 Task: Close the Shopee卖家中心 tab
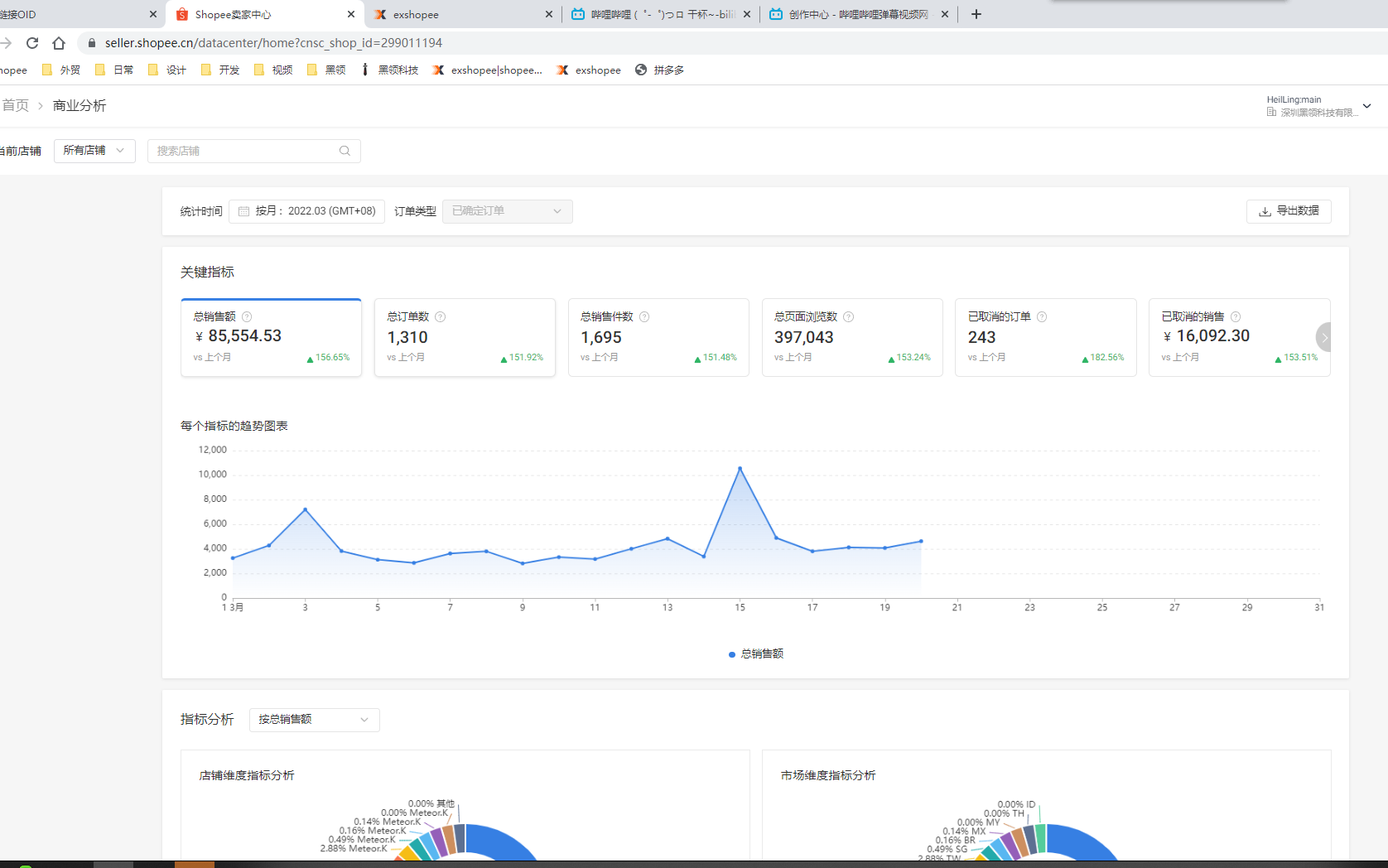pyautogui.click(x=351, y=14)
